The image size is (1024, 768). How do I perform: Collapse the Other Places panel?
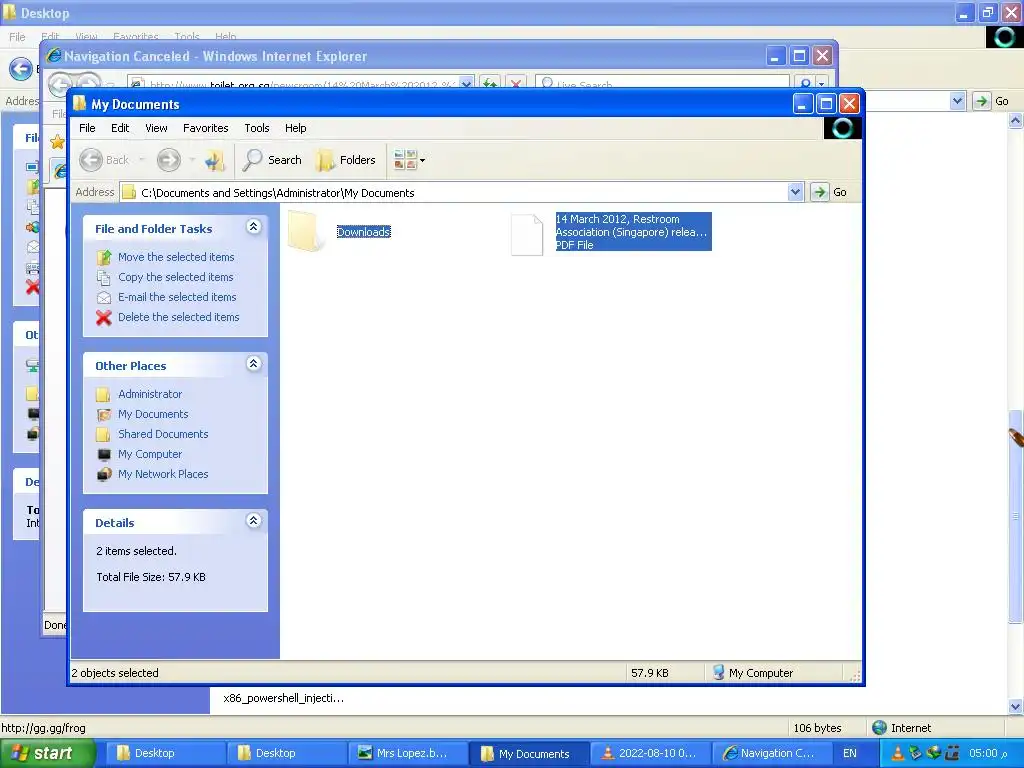253,364
